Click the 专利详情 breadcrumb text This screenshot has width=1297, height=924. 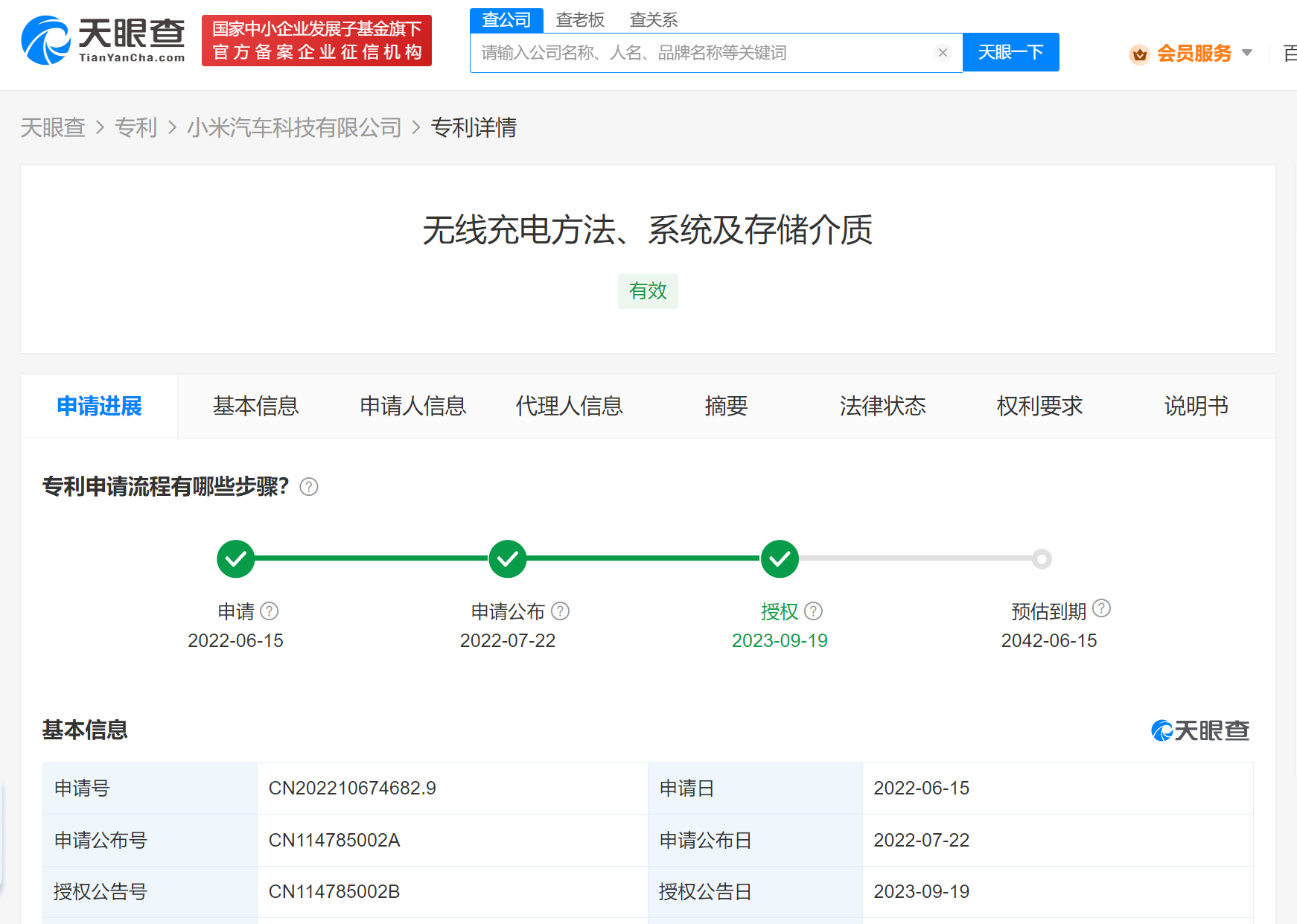474,127
